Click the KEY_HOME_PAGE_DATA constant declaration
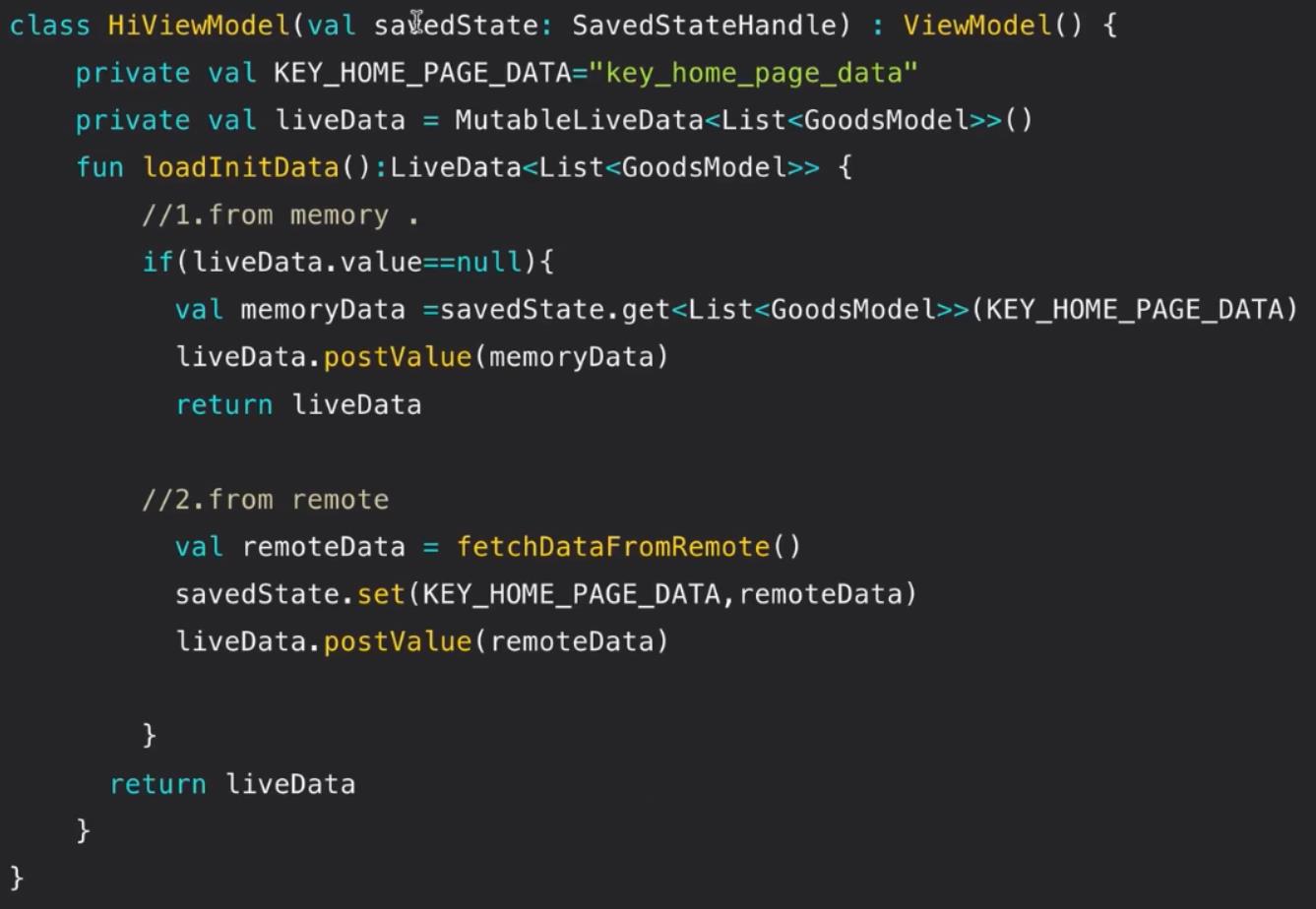The image size is (1316, 909). coord(422,73)
